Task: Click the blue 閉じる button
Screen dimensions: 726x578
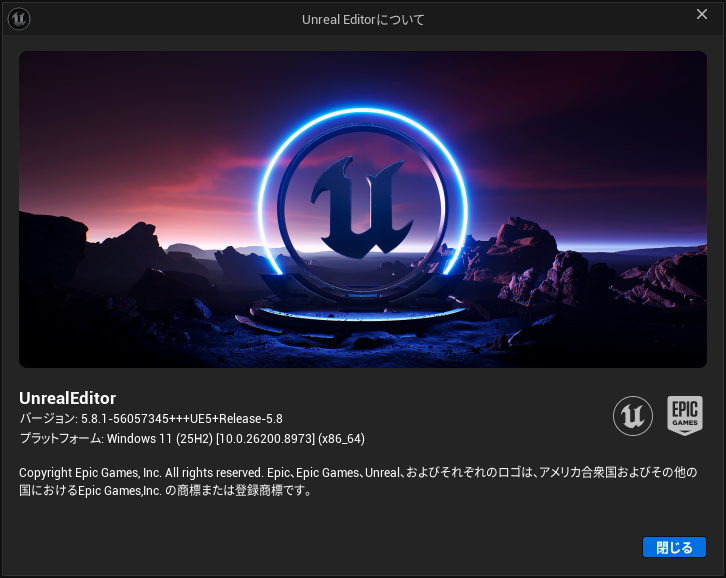Action: coord(674,547)
